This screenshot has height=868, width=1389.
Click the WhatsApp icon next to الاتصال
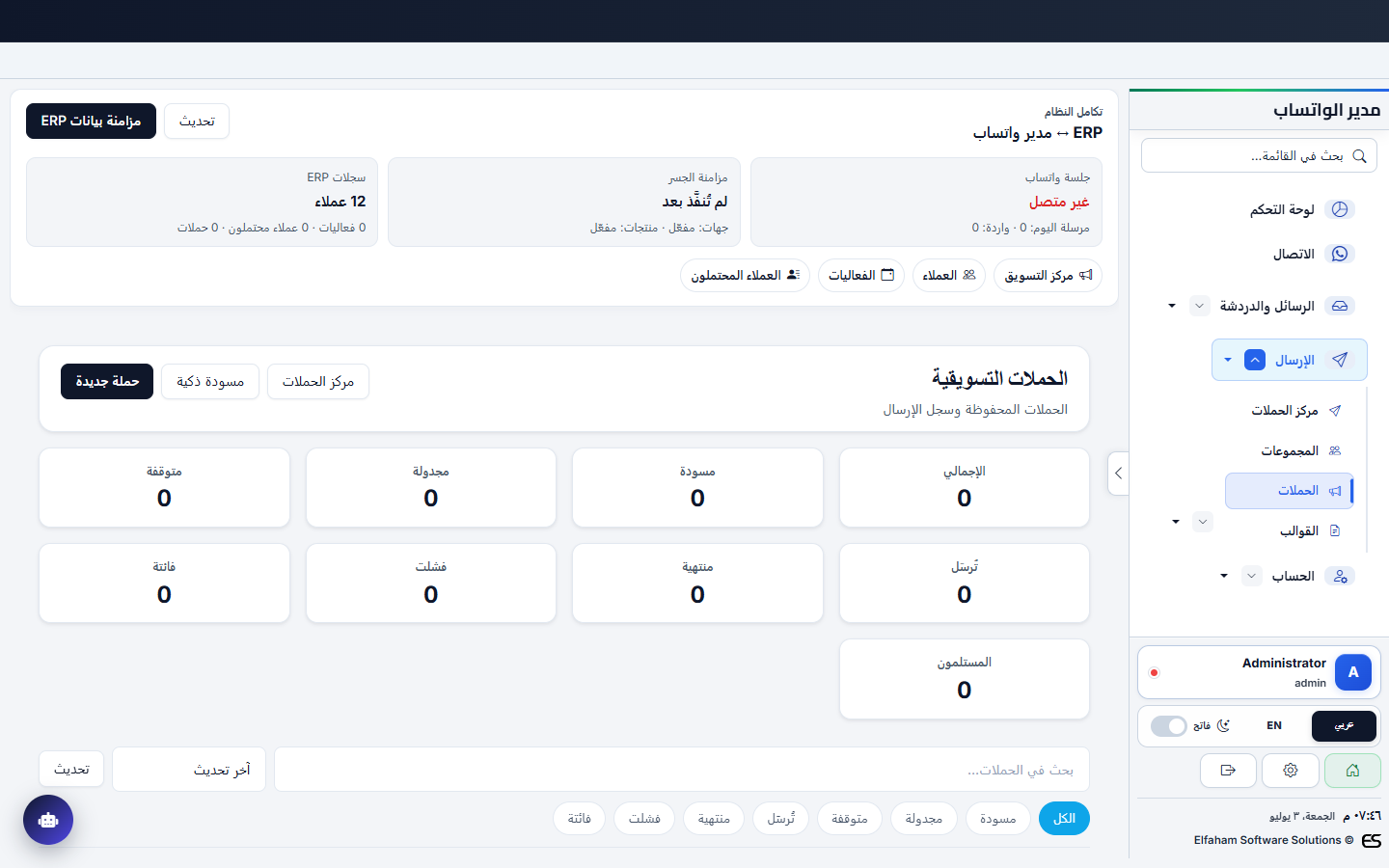1340,254
